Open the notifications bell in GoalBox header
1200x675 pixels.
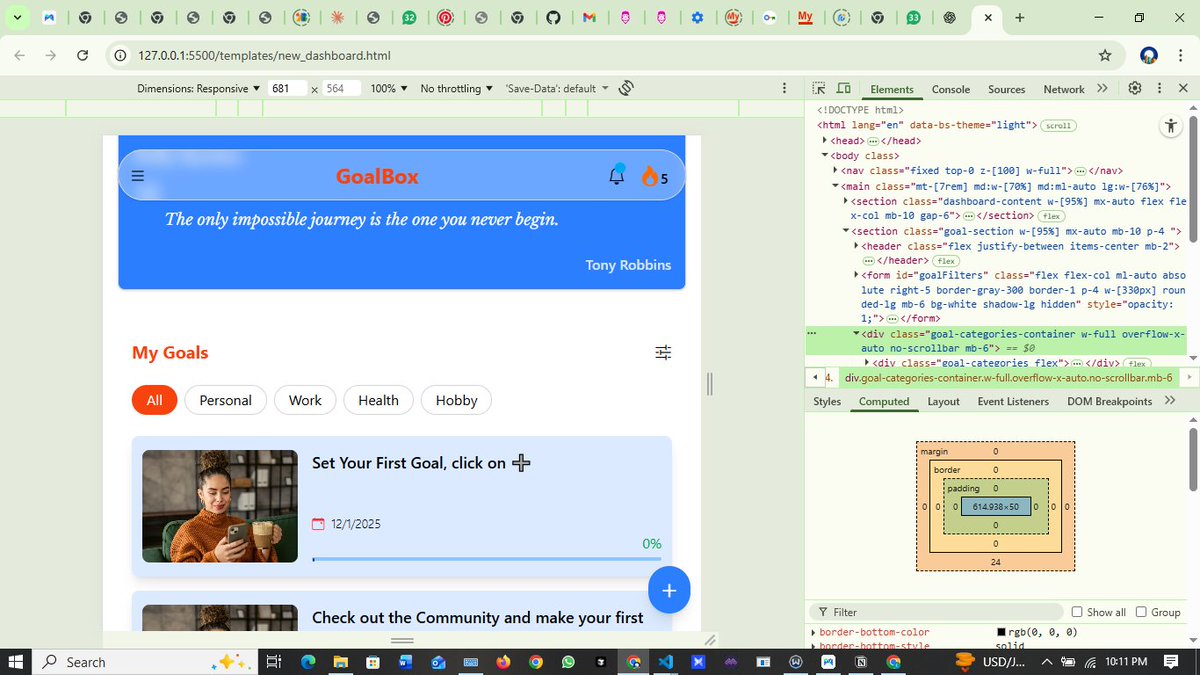coord(618,175)
